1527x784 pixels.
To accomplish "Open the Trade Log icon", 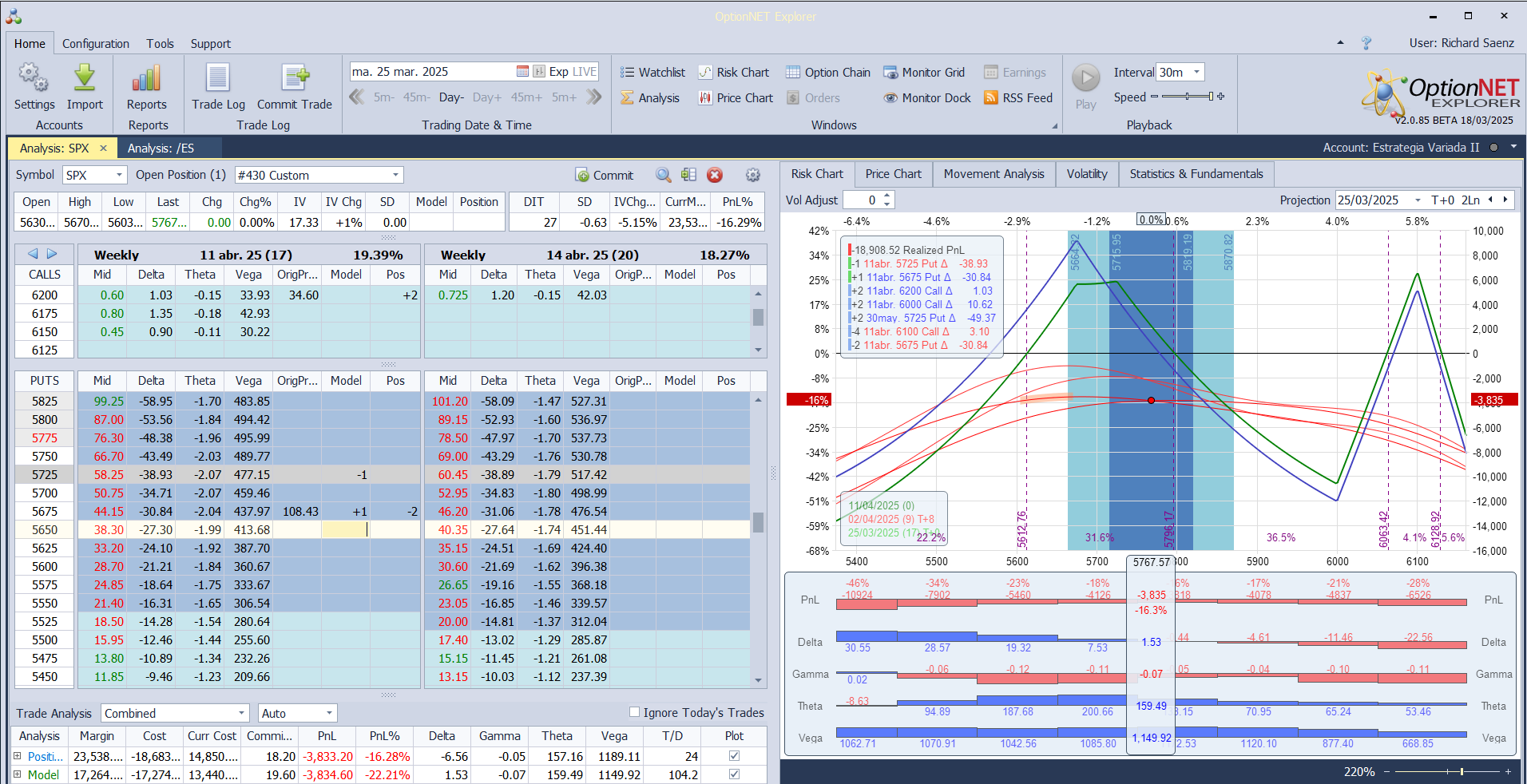I will (x=218, y=79).
